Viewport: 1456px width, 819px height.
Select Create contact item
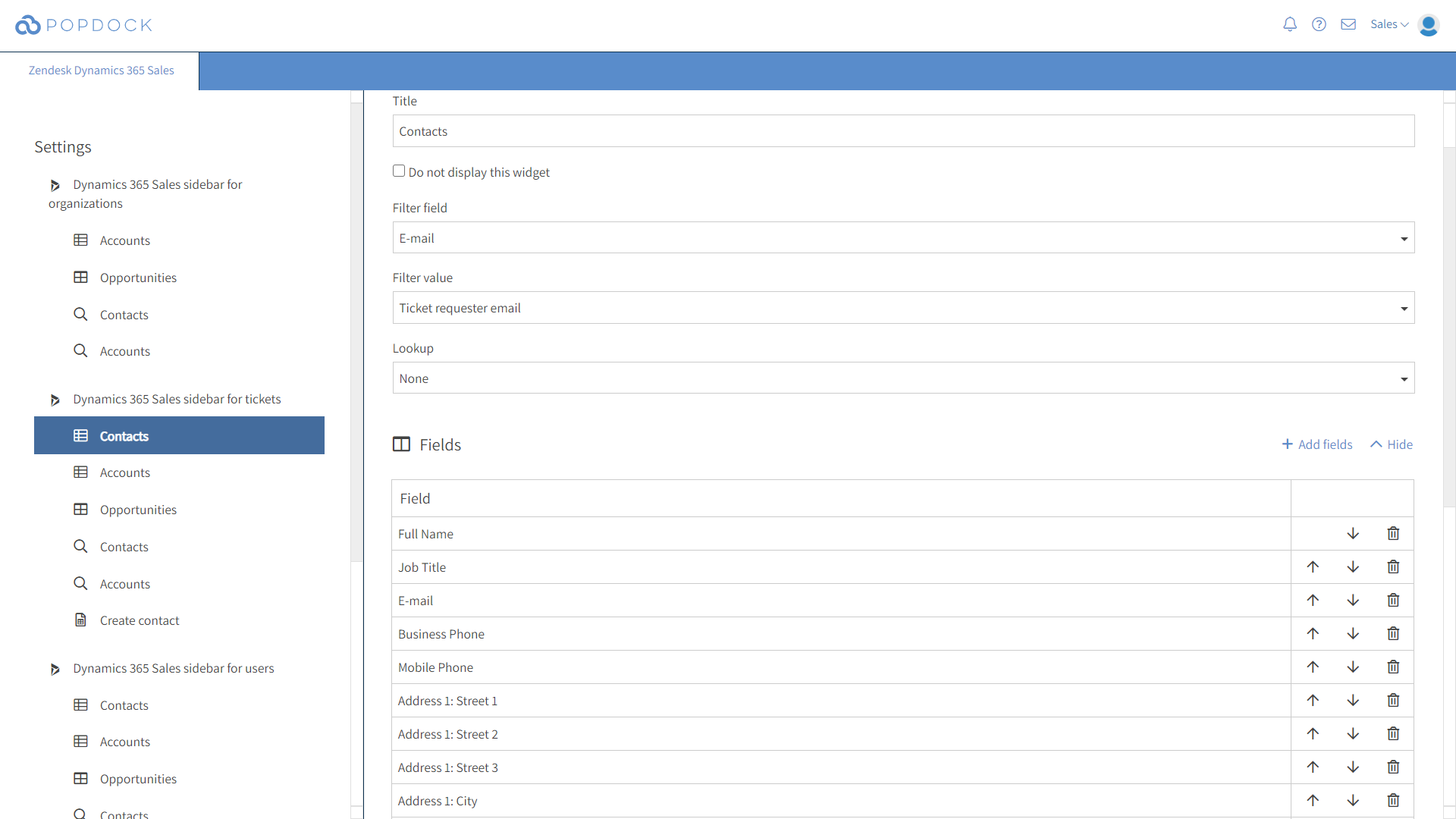[x=127, y=620]
